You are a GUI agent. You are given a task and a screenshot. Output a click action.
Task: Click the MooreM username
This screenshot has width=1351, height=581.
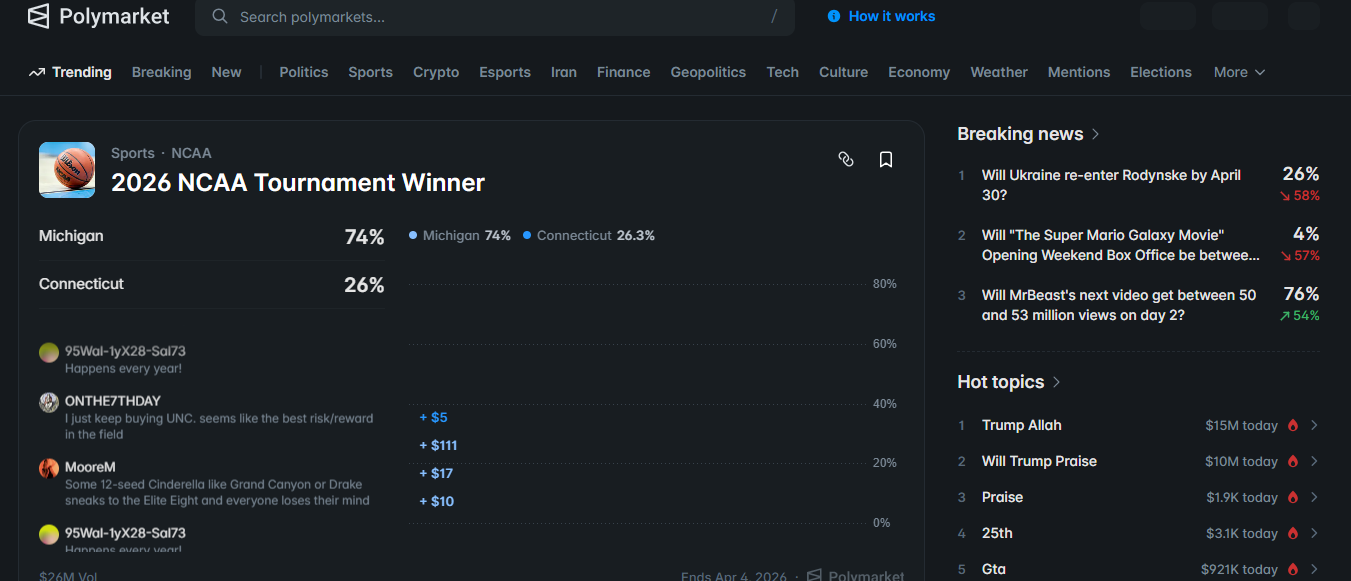(x=90, y=467)
